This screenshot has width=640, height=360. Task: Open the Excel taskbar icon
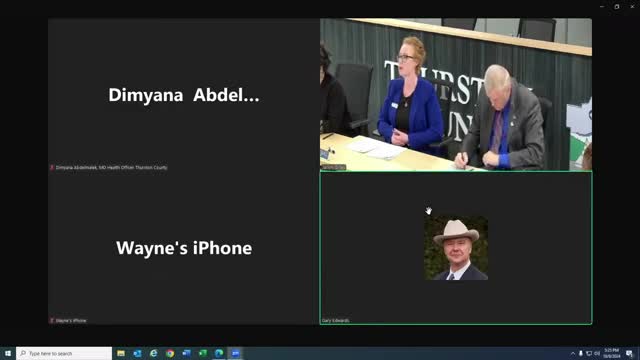point(202,353)
